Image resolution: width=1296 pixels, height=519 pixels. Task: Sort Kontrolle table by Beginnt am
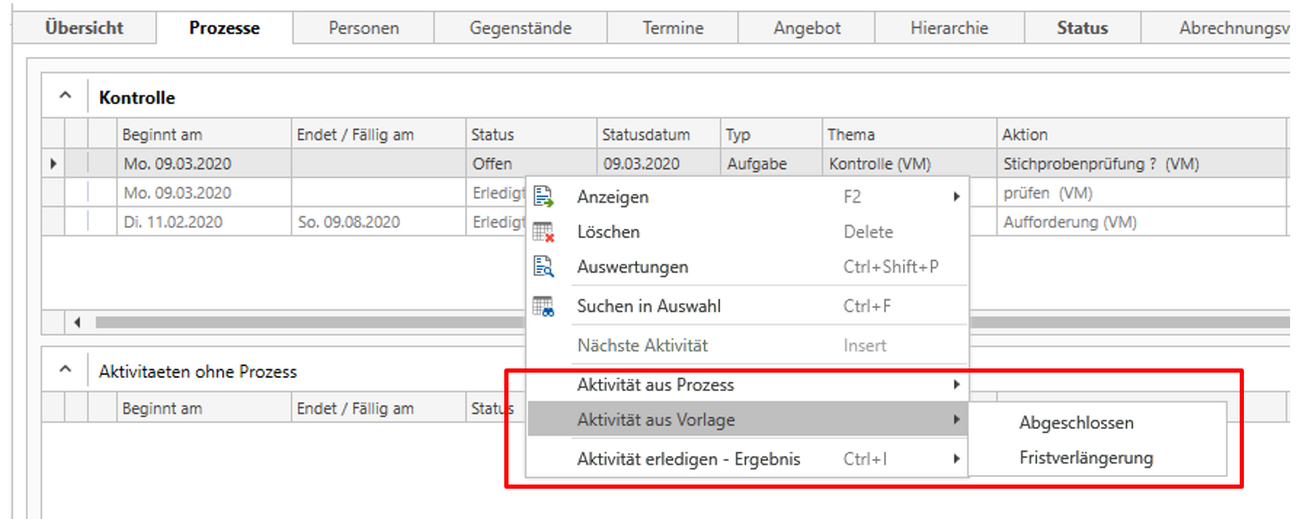click(204, 135)
